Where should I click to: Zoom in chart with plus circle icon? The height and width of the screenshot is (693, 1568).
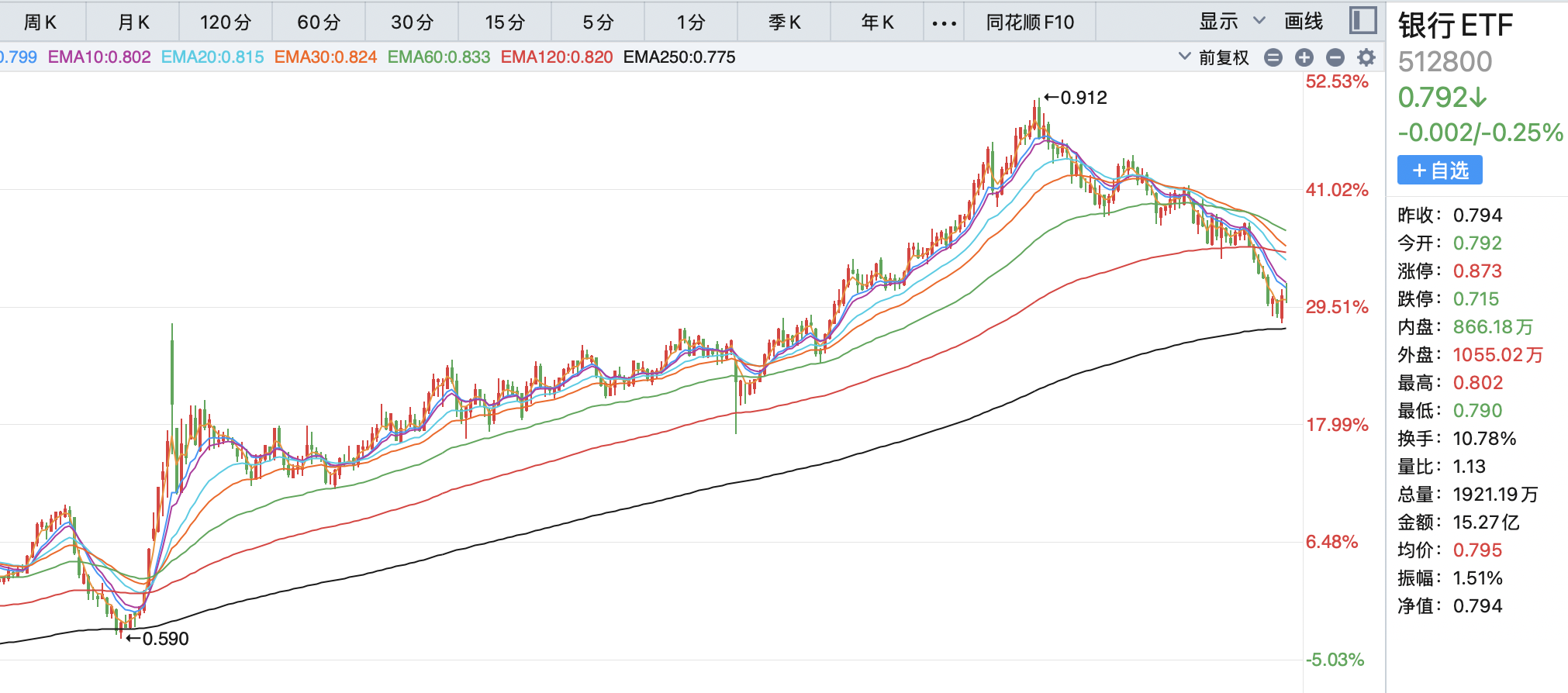[1304, 57]
